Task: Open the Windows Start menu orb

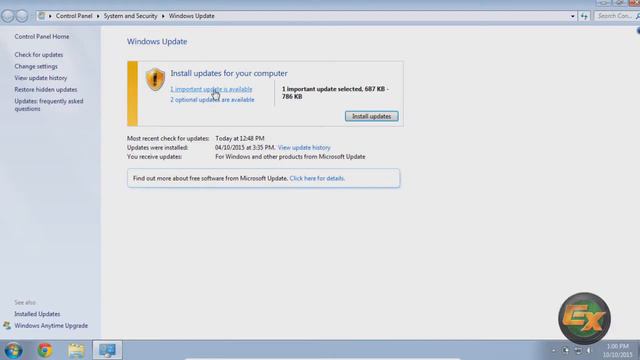Action: (13, 350)
